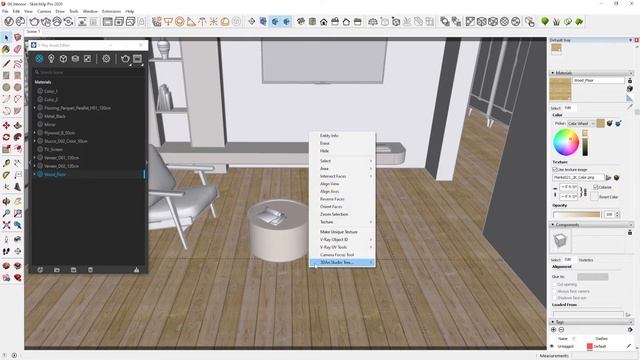Open the Geometry cube tab in Asset Editor
640x360 pixels.
(63, 59)
